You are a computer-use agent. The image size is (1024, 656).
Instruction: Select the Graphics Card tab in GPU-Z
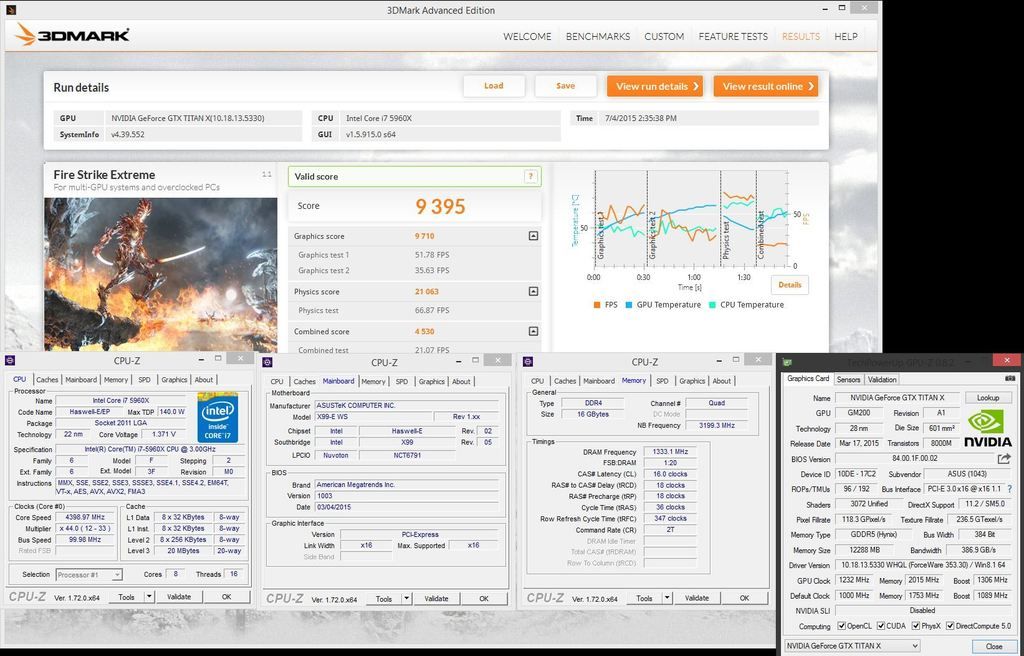tap(808, 378)
